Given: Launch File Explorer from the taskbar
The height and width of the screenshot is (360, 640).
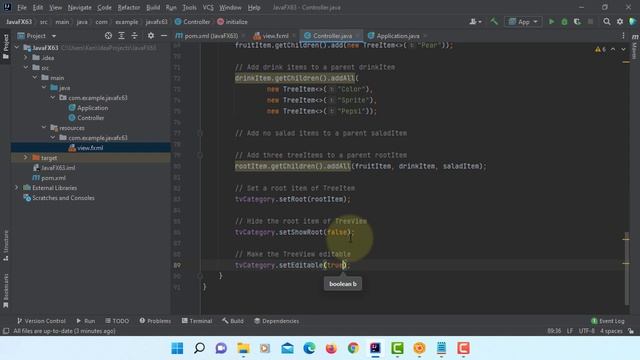Looking at the screenshot, I should point(243,348).
